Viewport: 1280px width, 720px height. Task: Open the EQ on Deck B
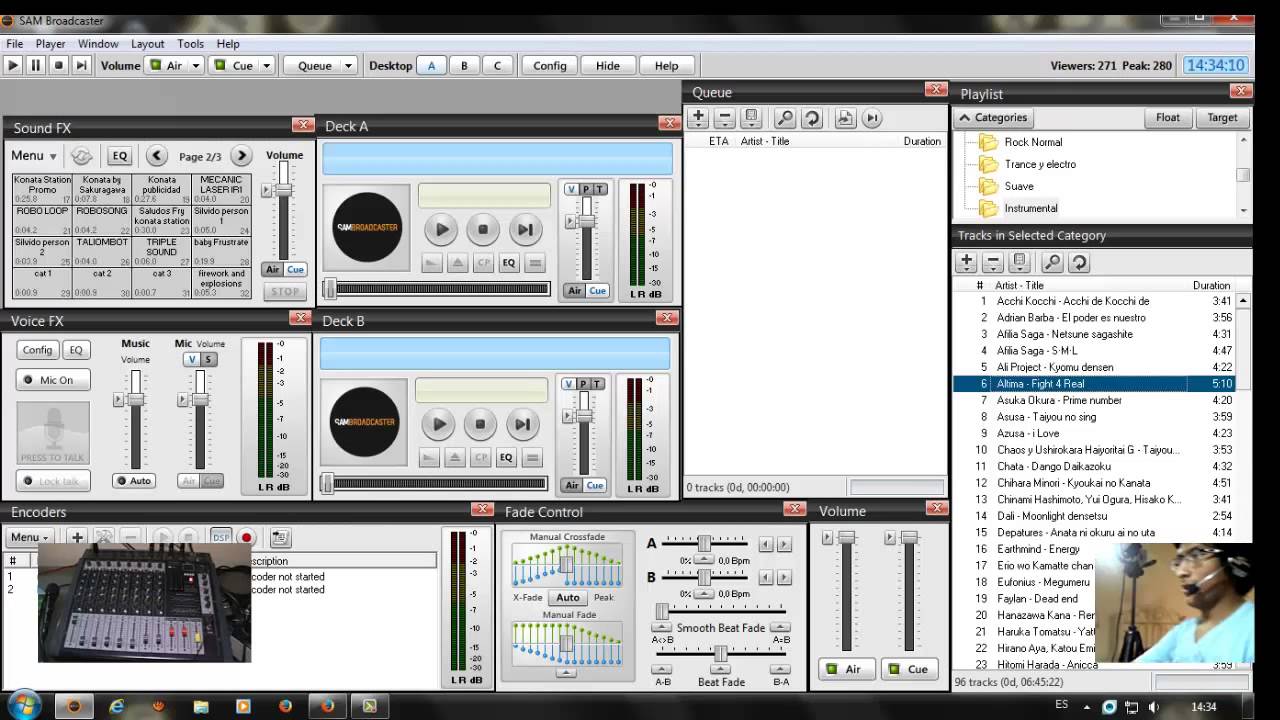pyautogui.click(x=506, y=458)
